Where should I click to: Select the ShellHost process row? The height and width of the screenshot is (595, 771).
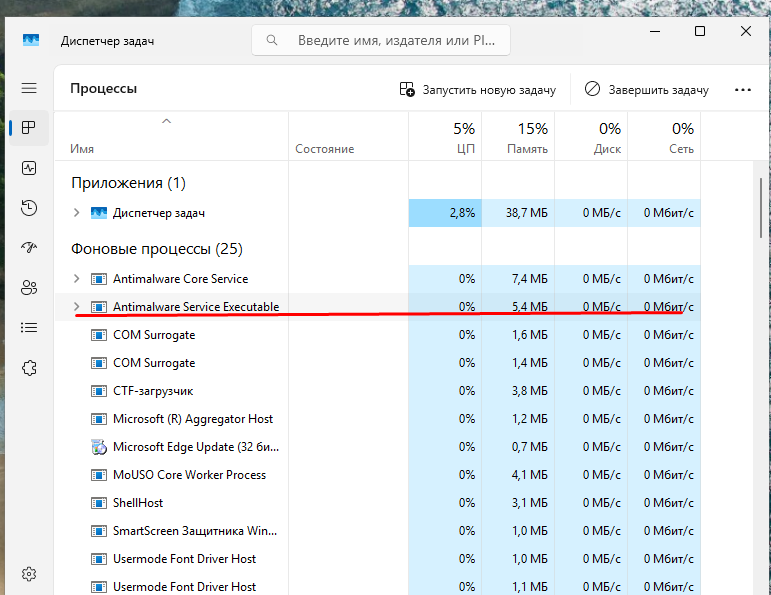click(x=377, y=503)
